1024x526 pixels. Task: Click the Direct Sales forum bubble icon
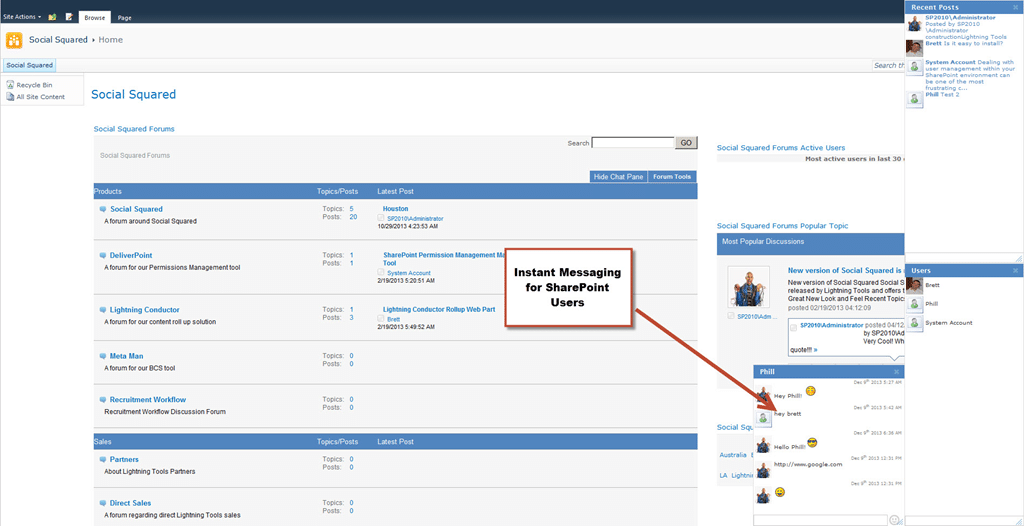point(103,503)
